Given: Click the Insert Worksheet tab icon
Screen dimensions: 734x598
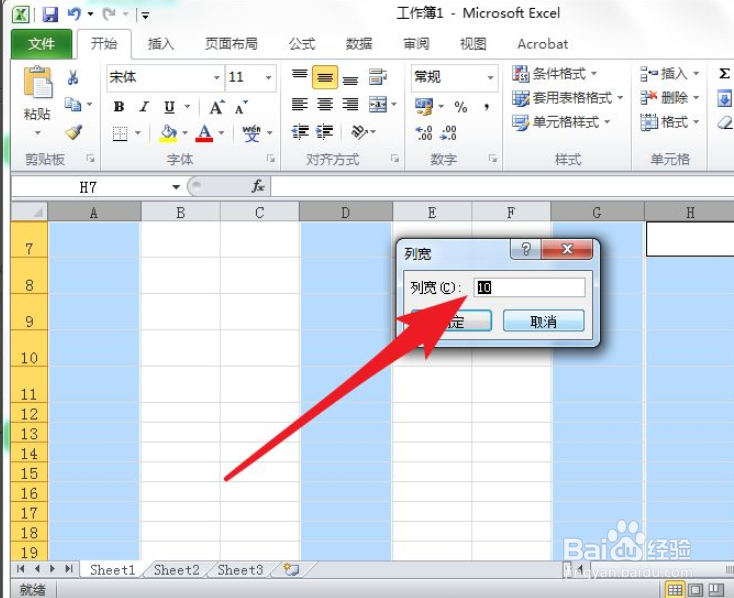Looking at the screenshot, I should click(x=291, y=569).
